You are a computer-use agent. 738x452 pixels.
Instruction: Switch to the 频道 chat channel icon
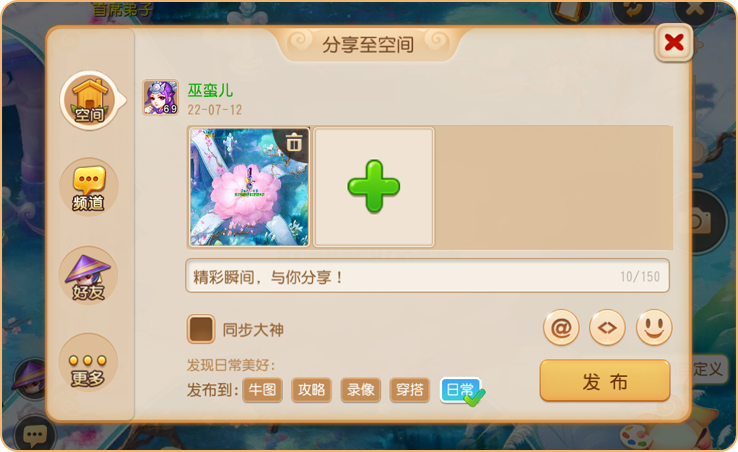click(x=88, y=187)
